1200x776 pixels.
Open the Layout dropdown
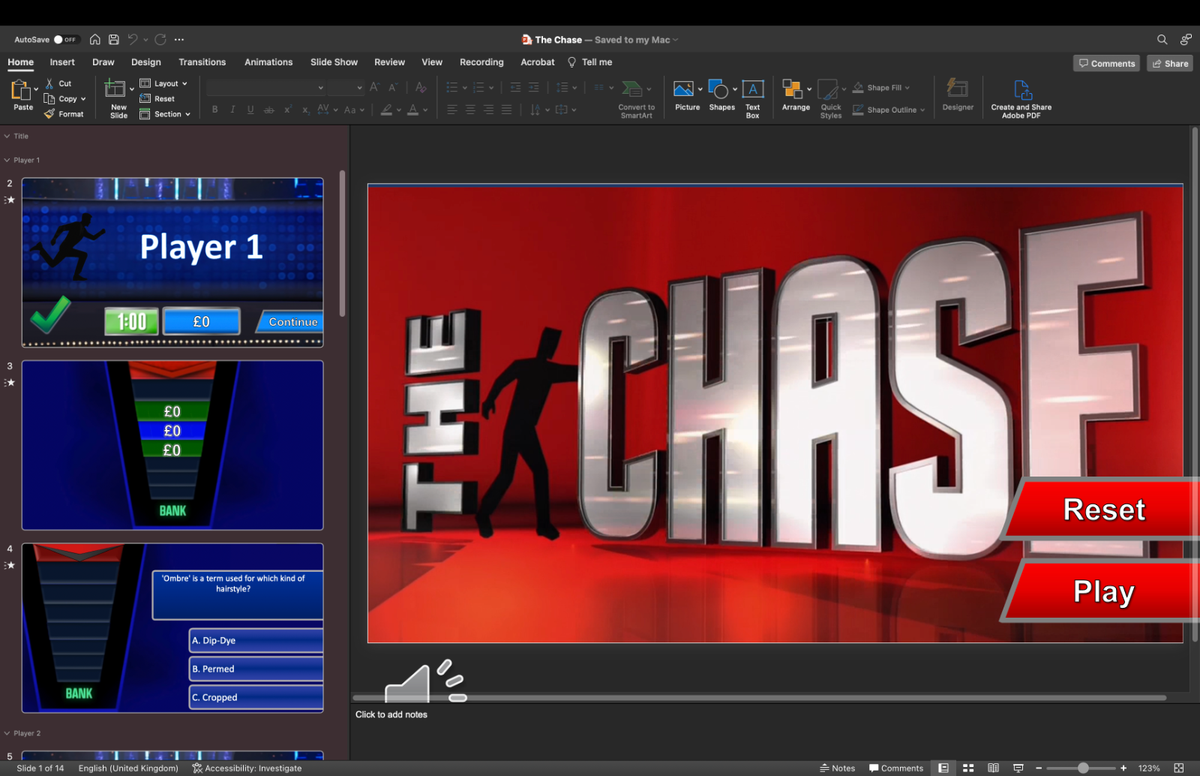point(164,83)
